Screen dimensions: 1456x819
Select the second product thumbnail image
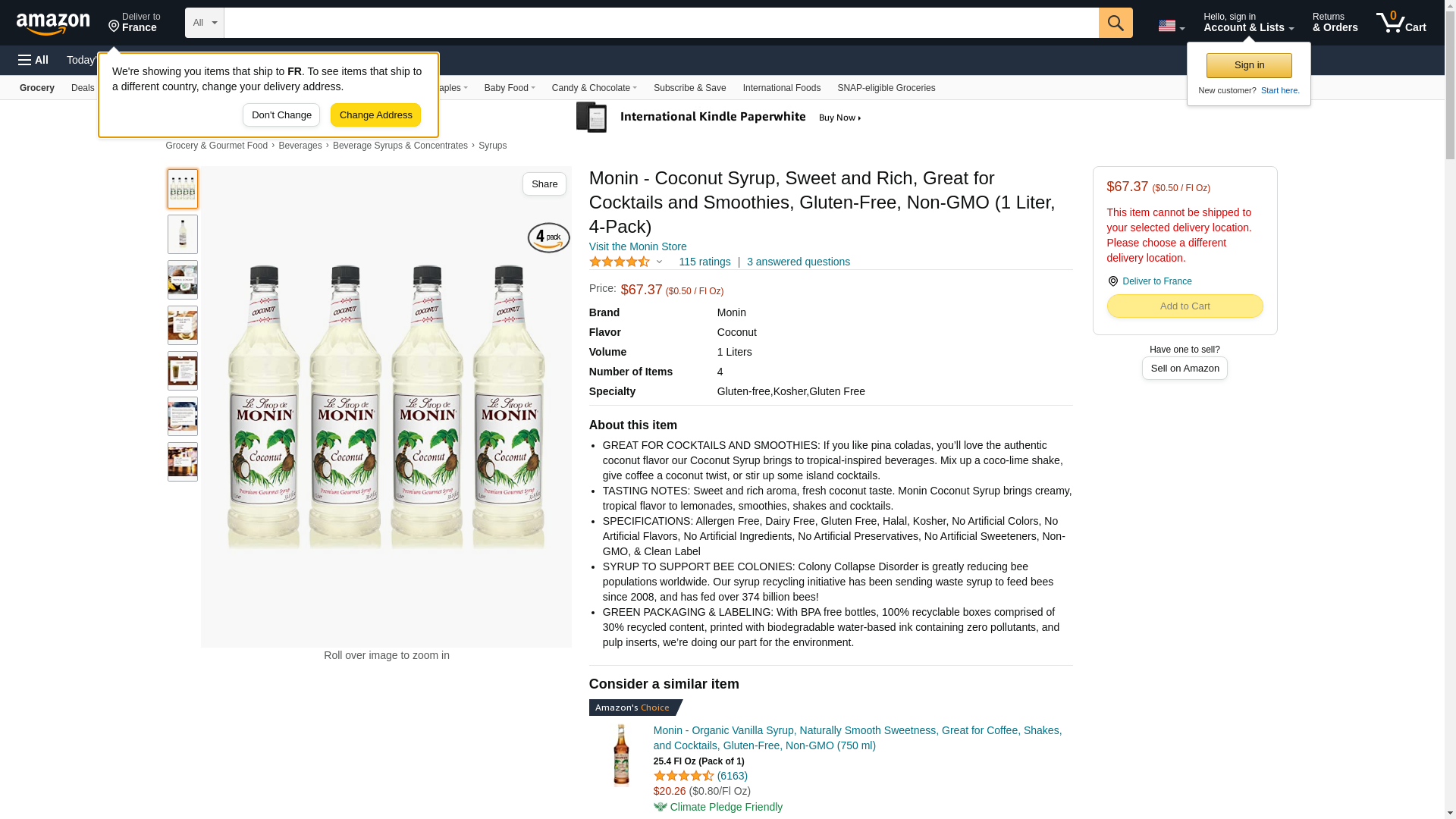pyautogui.click(x=183, y=234)
